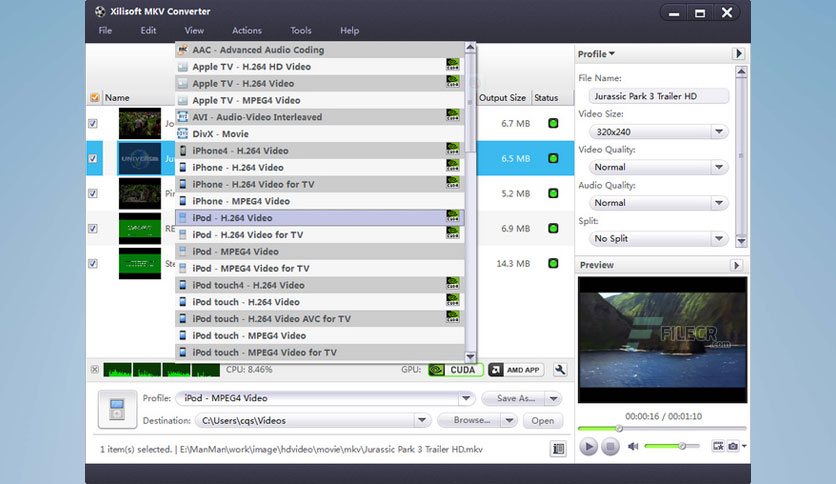Screen dimensions: 836x484
Task: Expand the Video Quality dropdown
Action: (x=719, y=167)
